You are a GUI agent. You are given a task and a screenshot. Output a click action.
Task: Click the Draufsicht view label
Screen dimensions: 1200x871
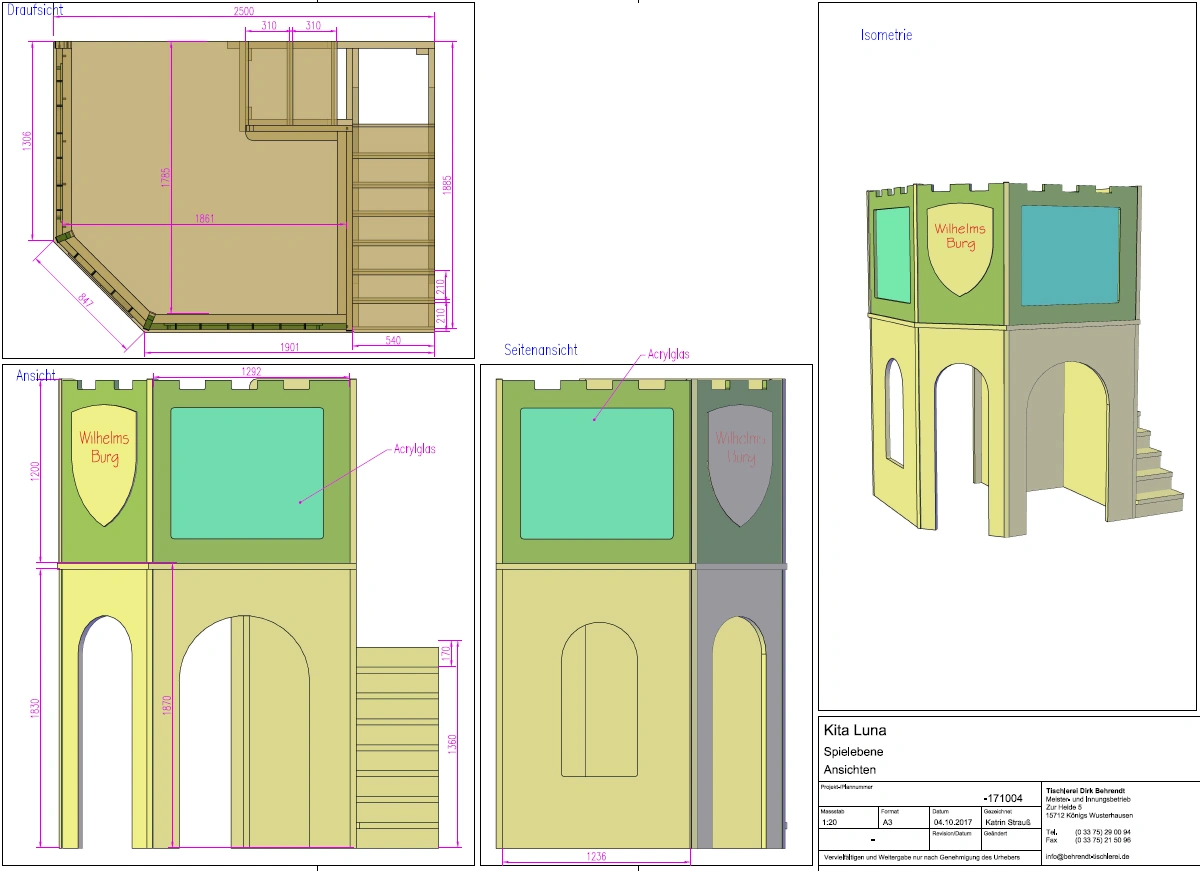click(x=36, y=9)
